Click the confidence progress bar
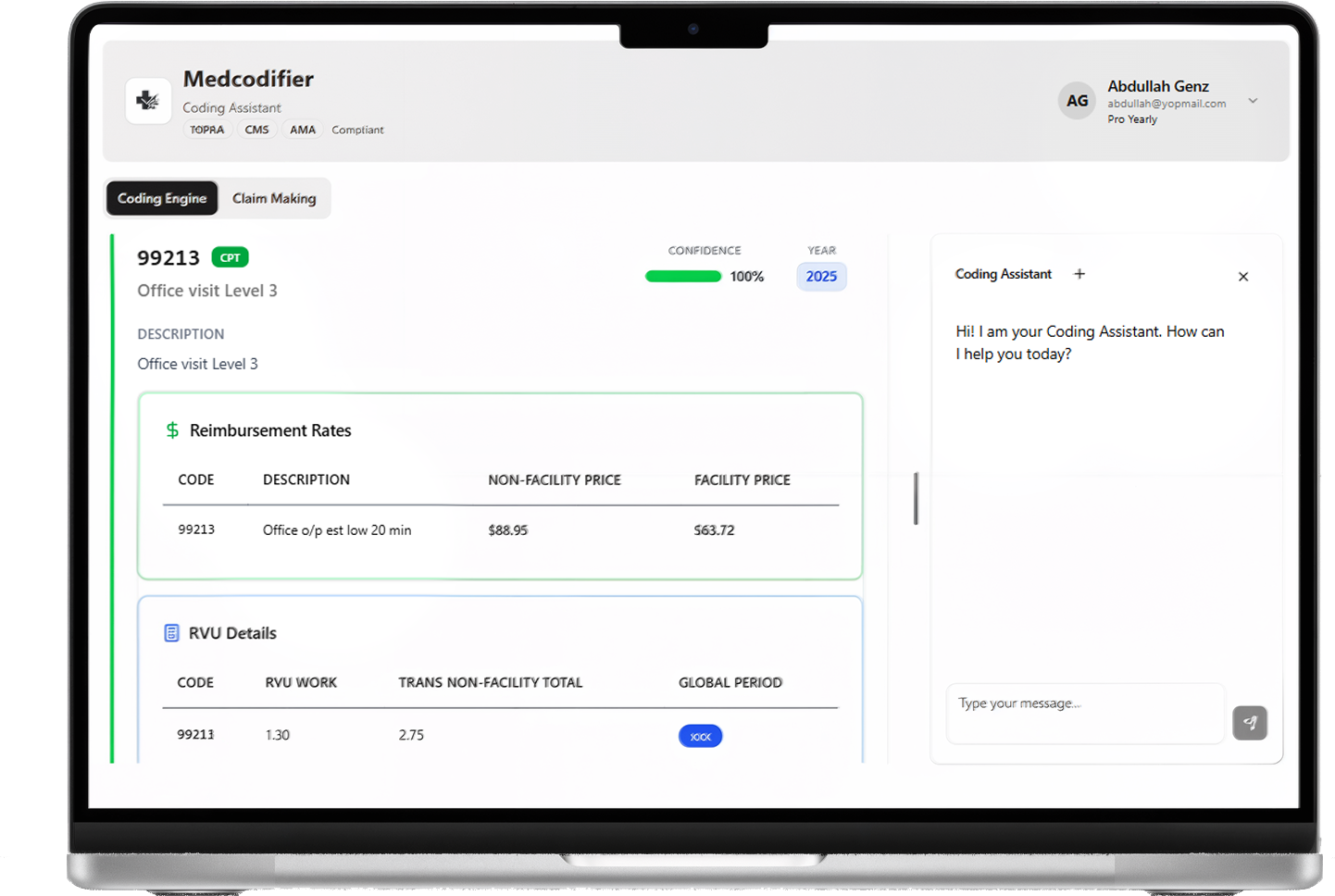The width and height of the screenshot is (1335, 896). [683, 276]
